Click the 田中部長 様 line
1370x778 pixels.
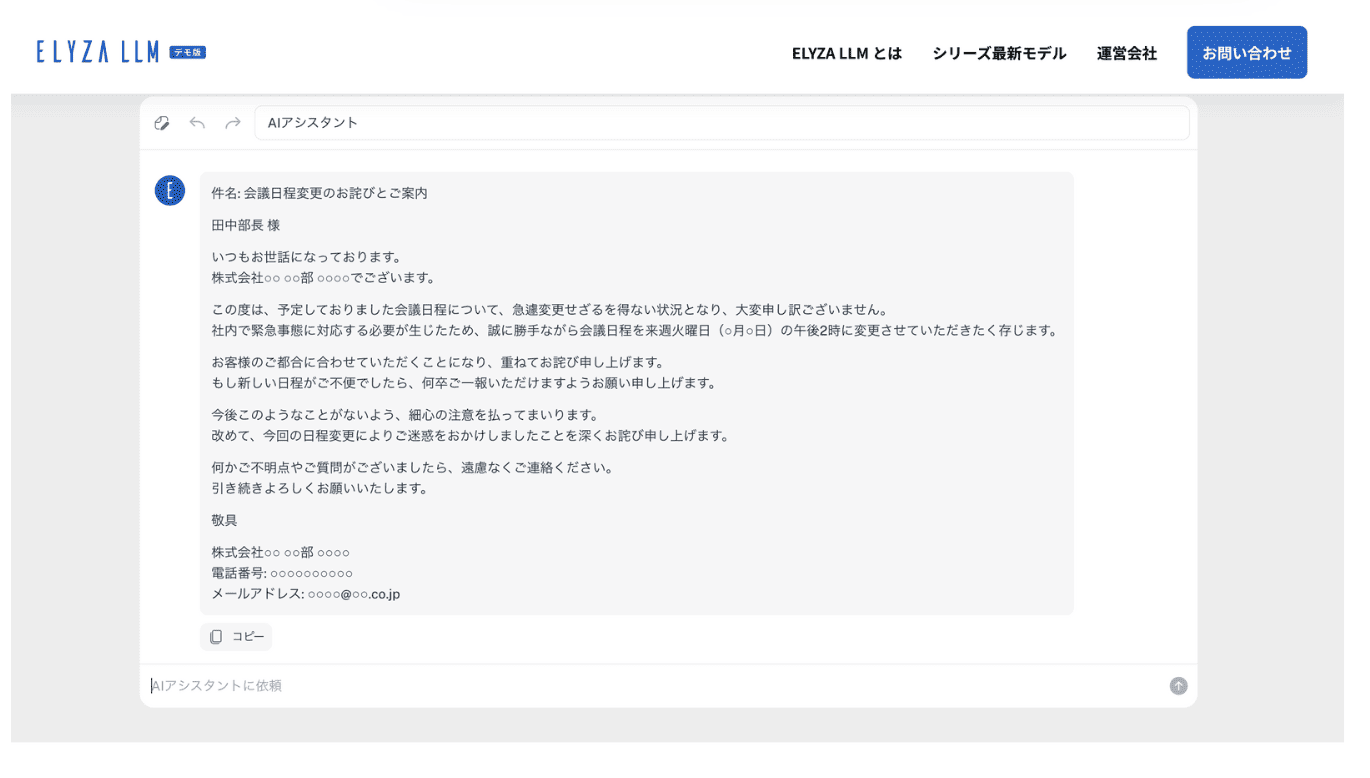[246, 225]
